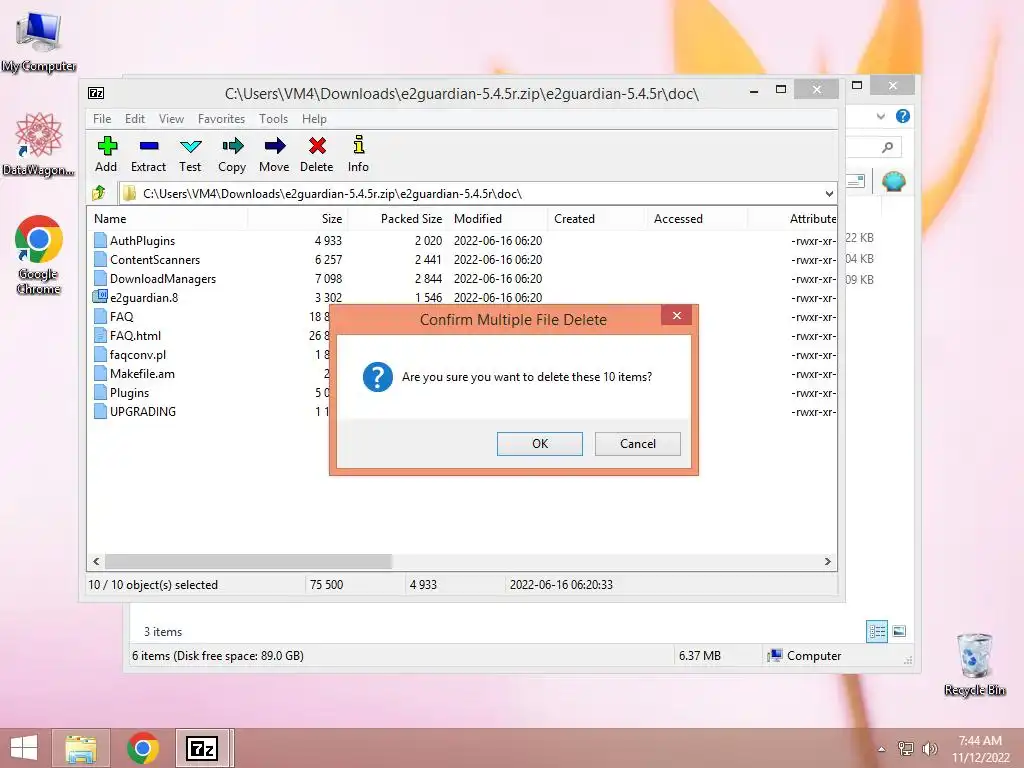This screenshot has height=768, width=1024.
Task: Open DataWagon desktop shortcut
Action: click(x=39, y=144)
